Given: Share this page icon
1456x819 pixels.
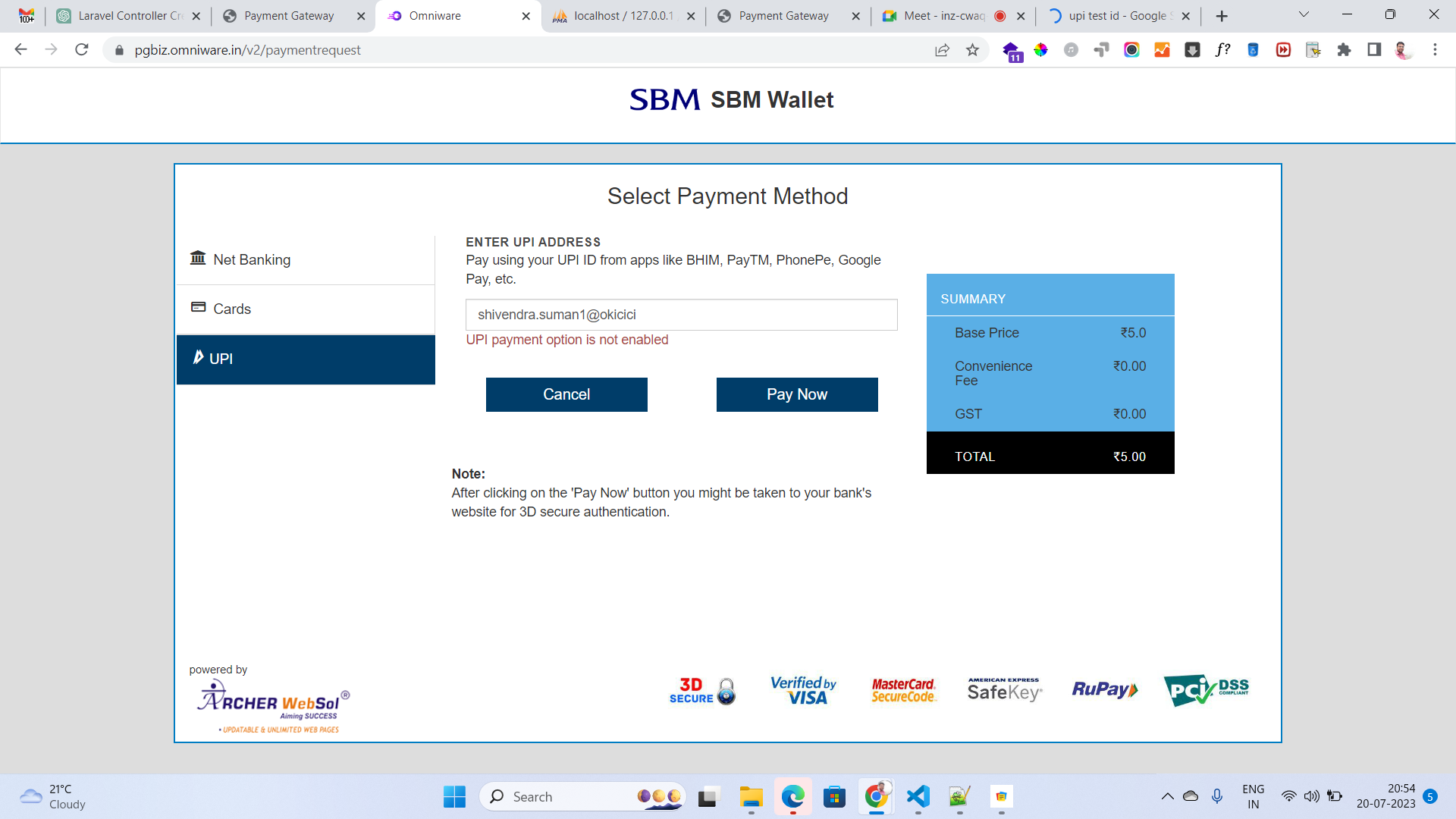Looking at the screenshot, I should pyautogui.click(x=942, y=50).
